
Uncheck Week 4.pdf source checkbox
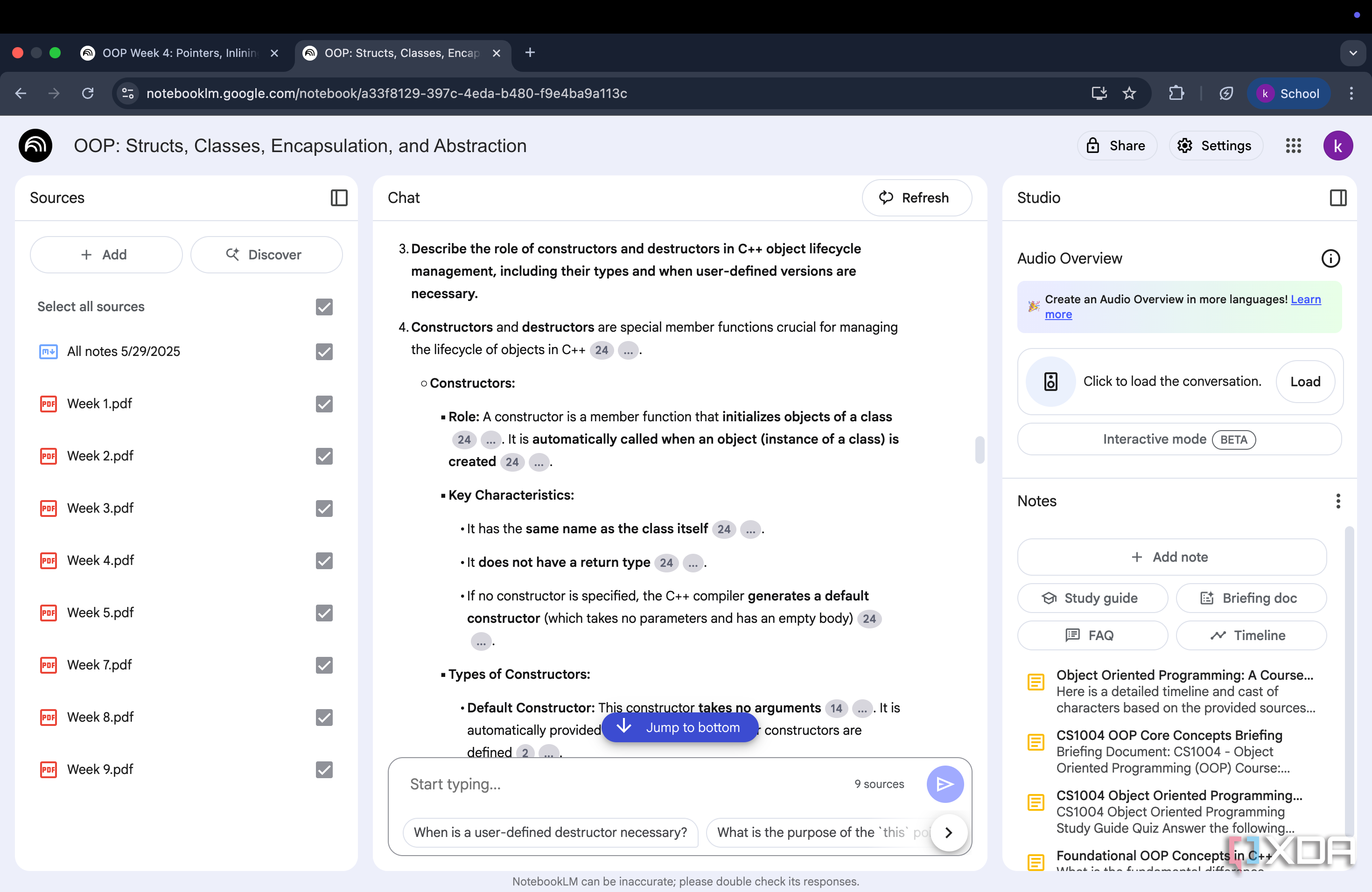click(x=324, y=561)
